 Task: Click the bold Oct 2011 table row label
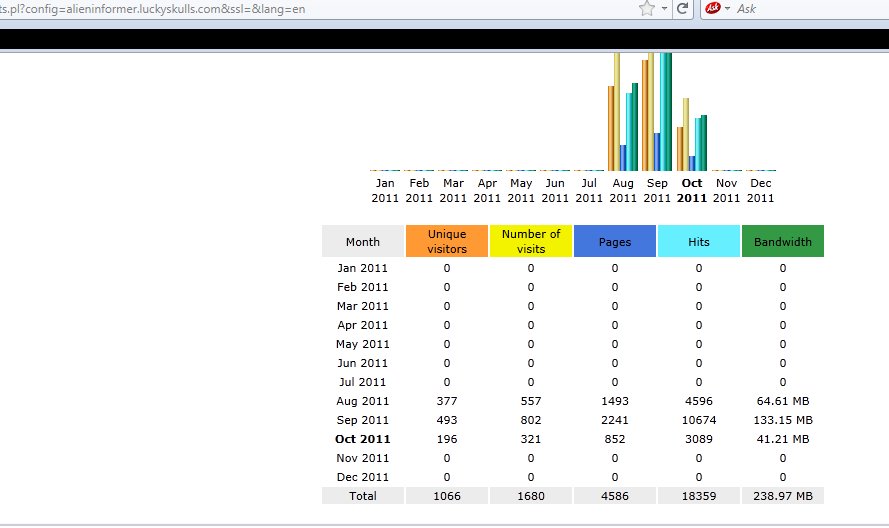[x=363, y=439]
